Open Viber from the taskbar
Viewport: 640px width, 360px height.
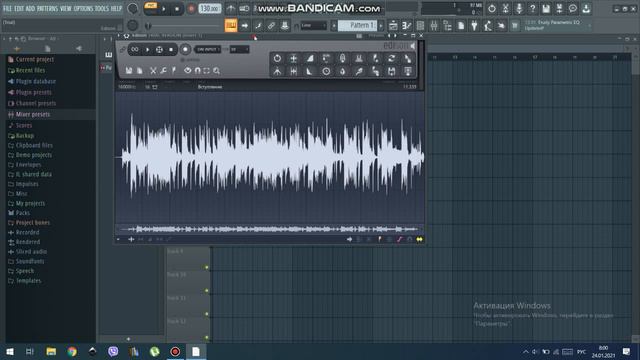pos(113,351)
